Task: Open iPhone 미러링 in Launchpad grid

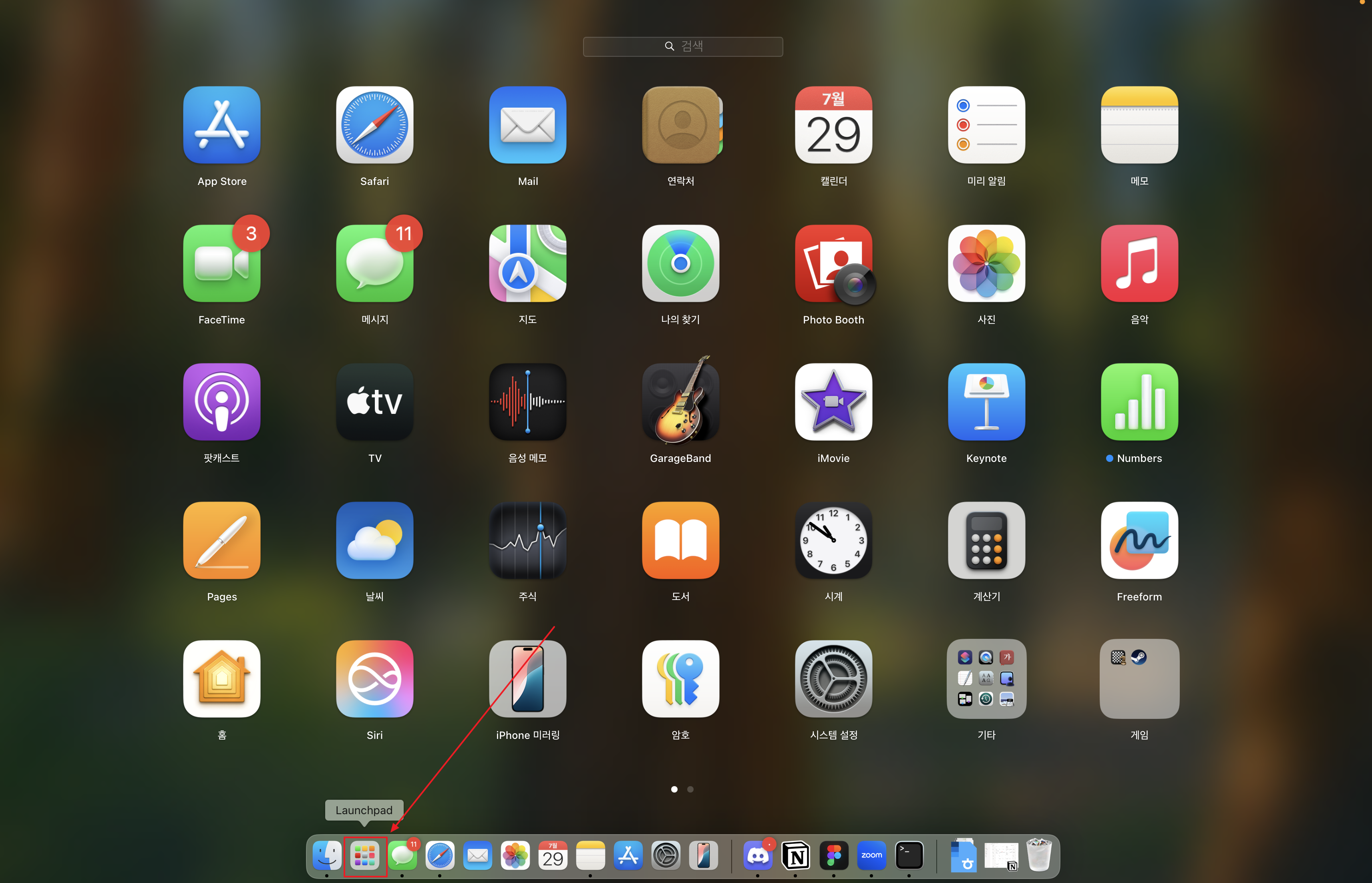Action: pyautogui.click(x=527, y=679)
